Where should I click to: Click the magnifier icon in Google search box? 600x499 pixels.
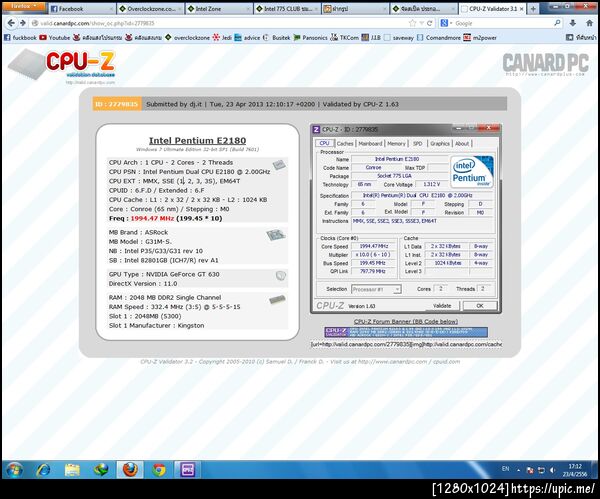(557, 23)
